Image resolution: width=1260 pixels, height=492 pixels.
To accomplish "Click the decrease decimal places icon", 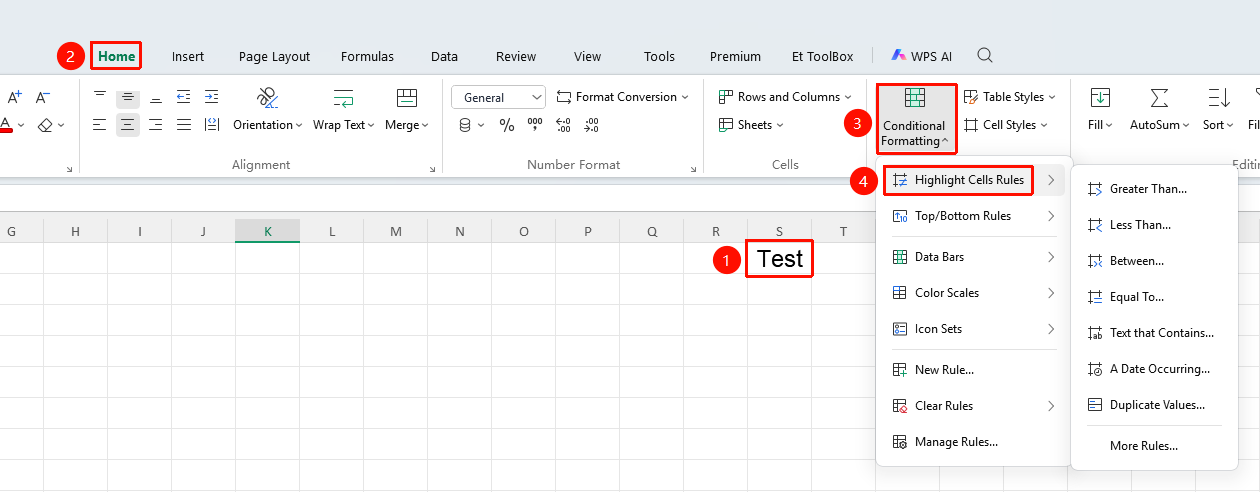I will 591,125.
